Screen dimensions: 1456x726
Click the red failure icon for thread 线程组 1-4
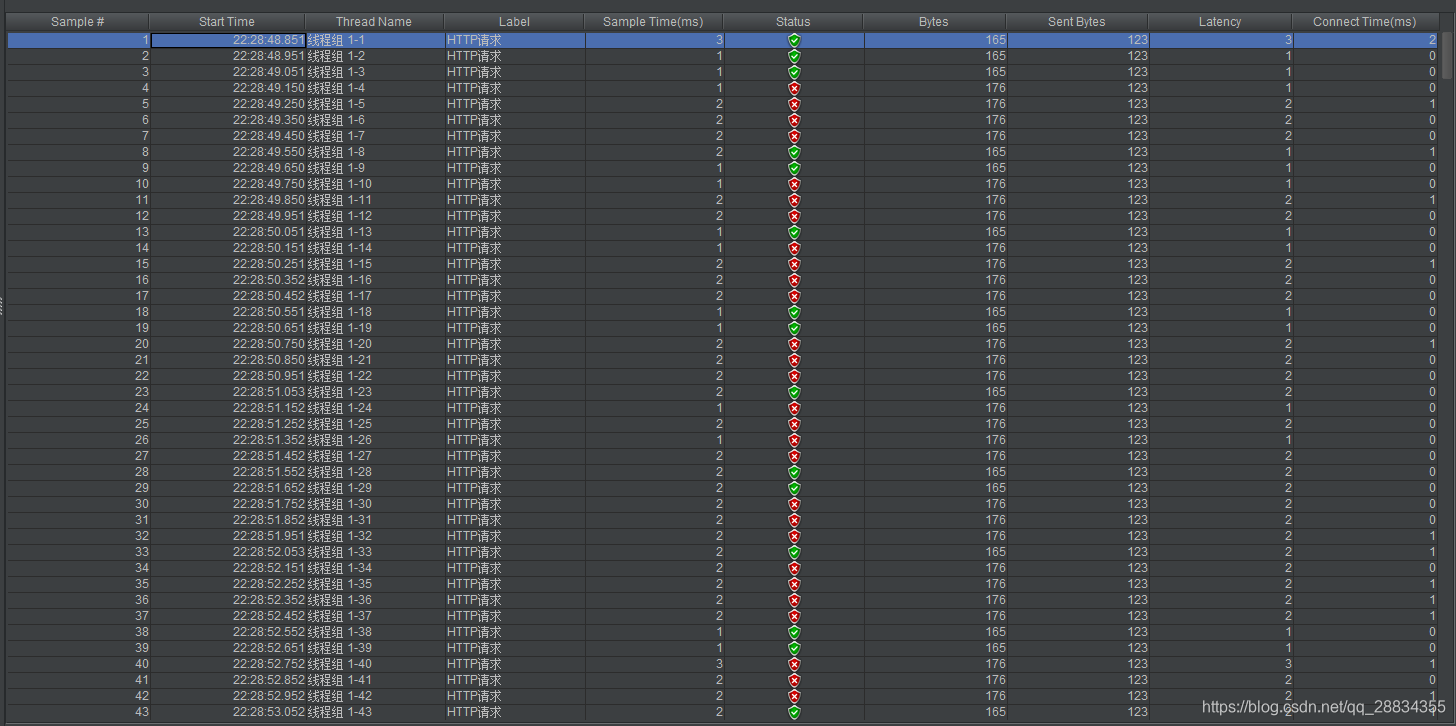click(x=794, y=88)
